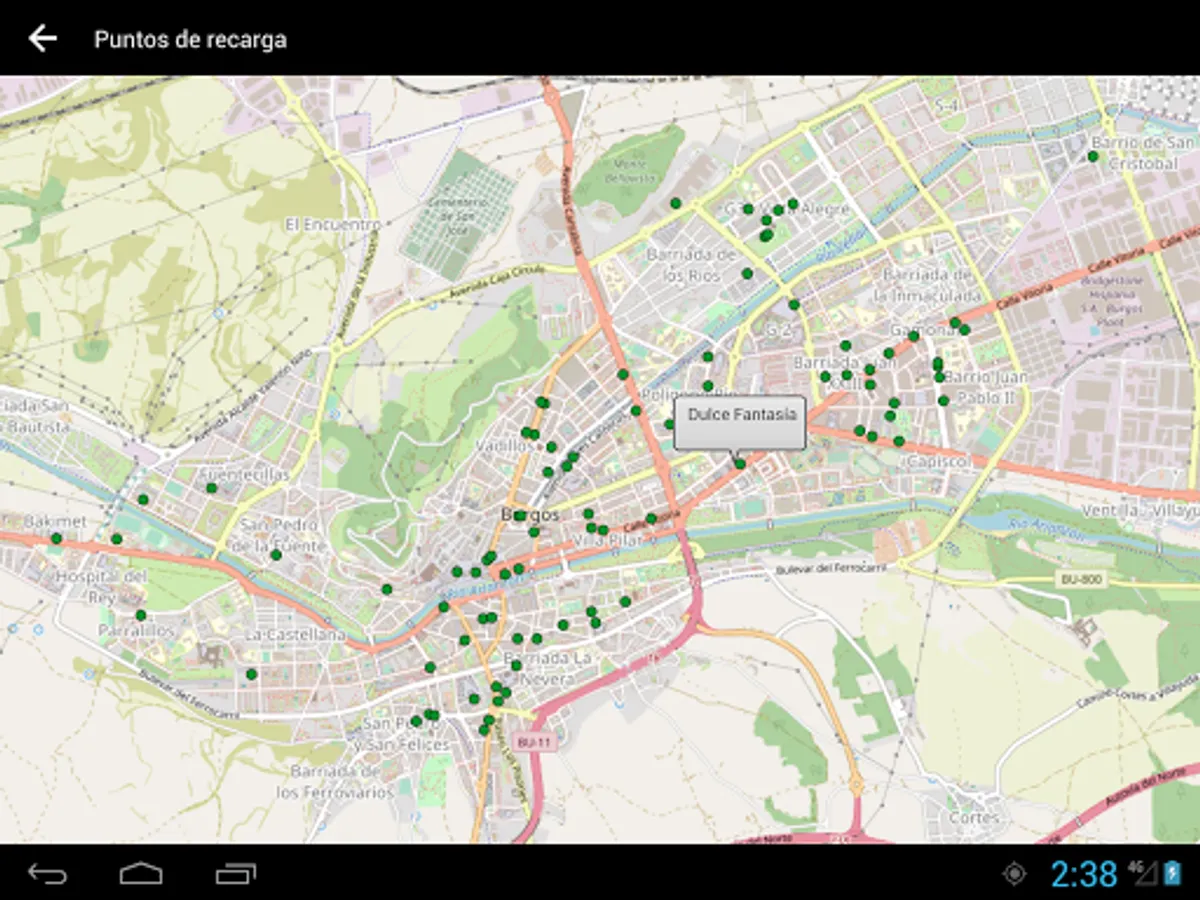Viewport: 1200px width, 900px height.
Task: Tap the marker above Hospital del Rey's Parralillos label
Action: [x=140, y=615]
